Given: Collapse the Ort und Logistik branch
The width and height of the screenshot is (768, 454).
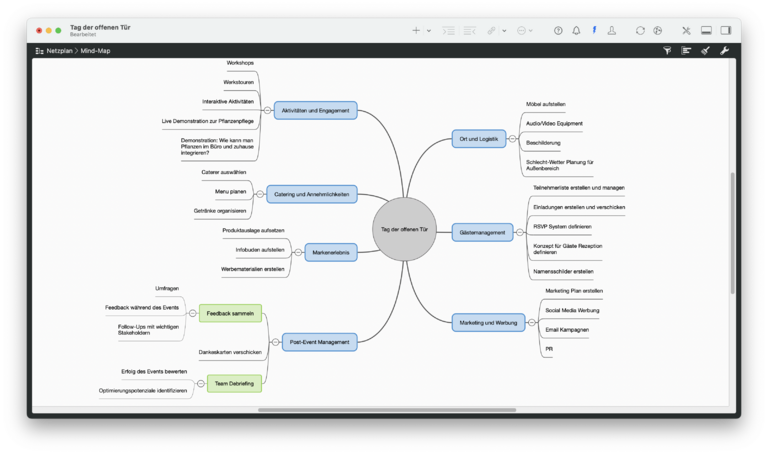Looking at the screenshot, I should point(512,139).
